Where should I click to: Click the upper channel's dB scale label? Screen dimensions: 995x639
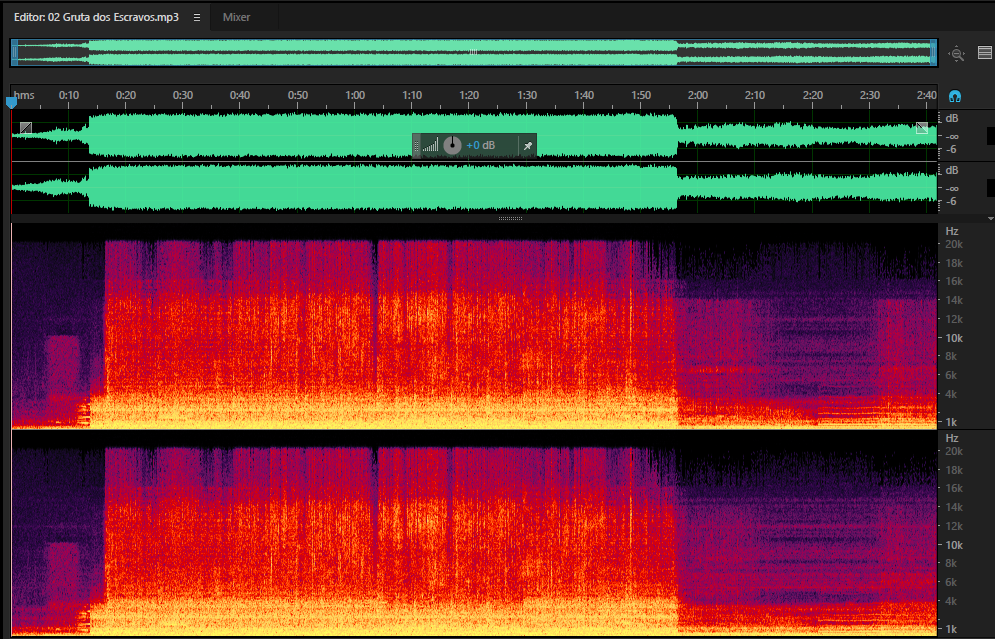tap(952, 119)
